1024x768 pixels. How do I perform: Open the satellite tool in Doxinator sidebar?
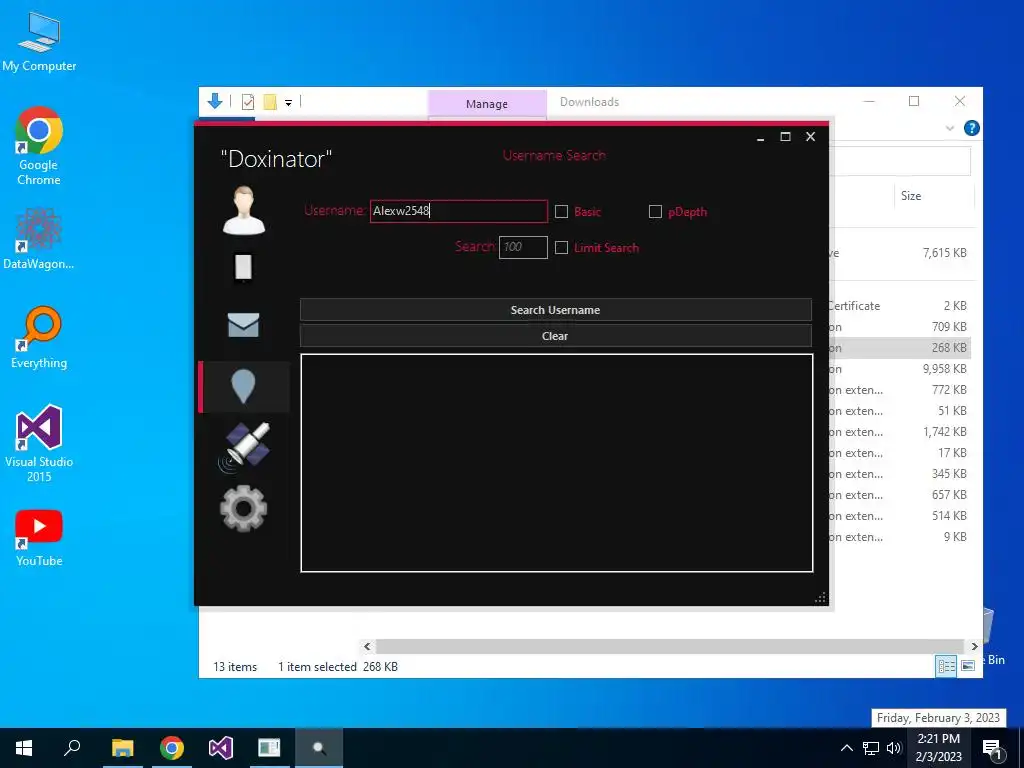244,446
